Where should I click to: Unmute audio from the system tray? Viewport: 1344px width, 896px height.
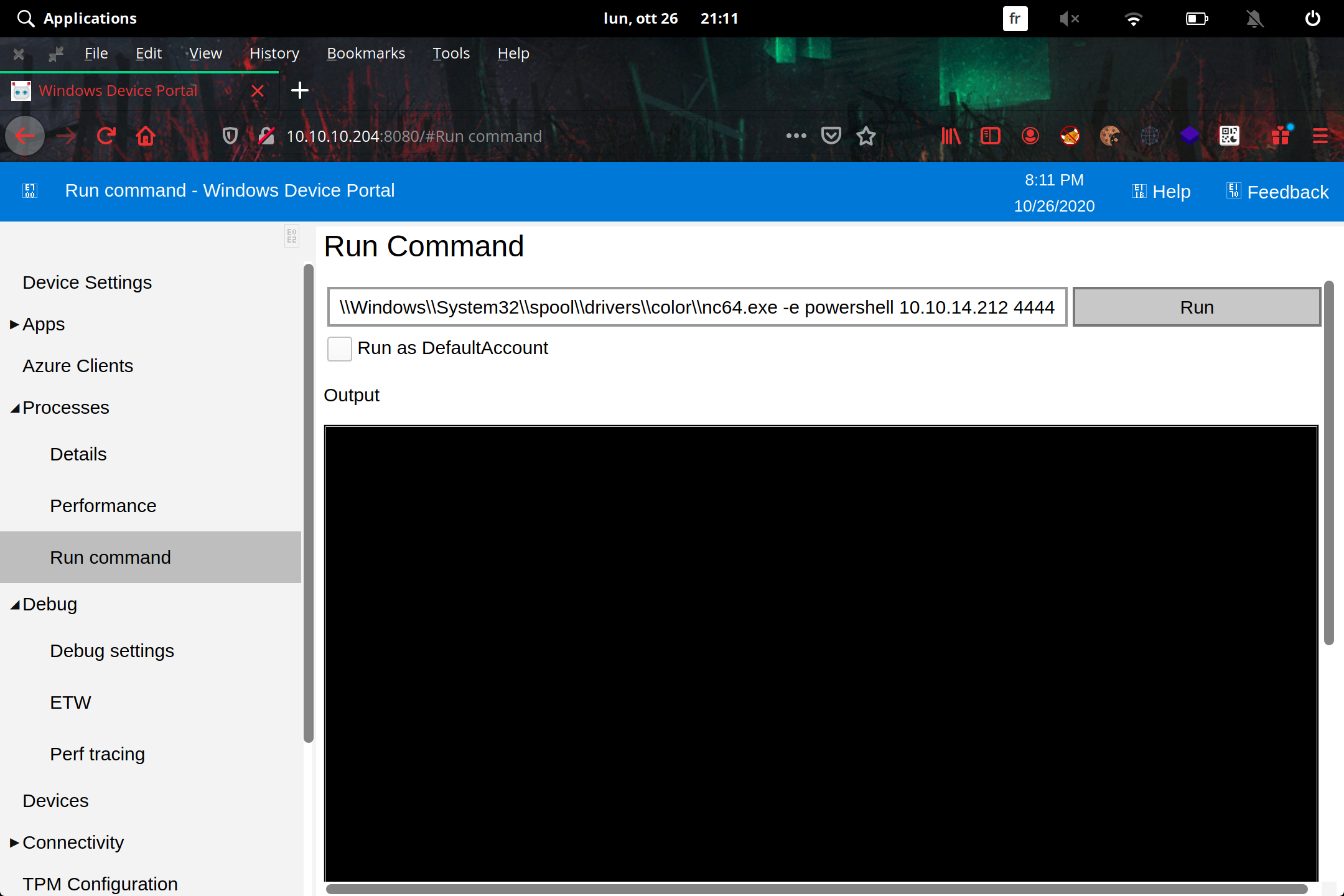coord(1070,18)
